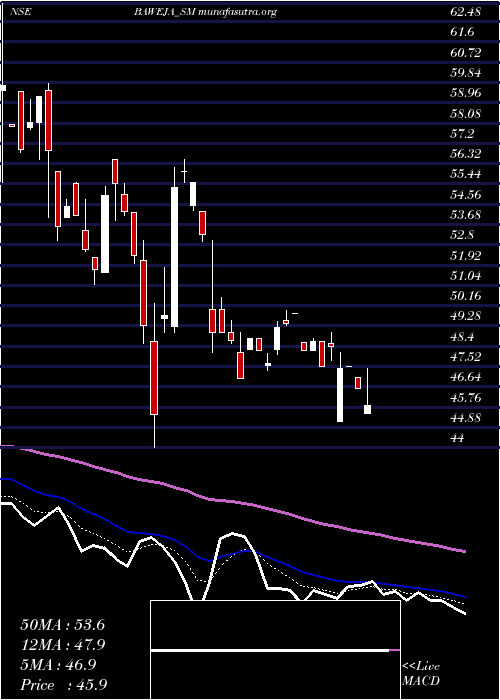Click the 5MA : 46.9 readout
Viewport: 500px width, 700px height.
pyautogui.click(x=58, y=665)
